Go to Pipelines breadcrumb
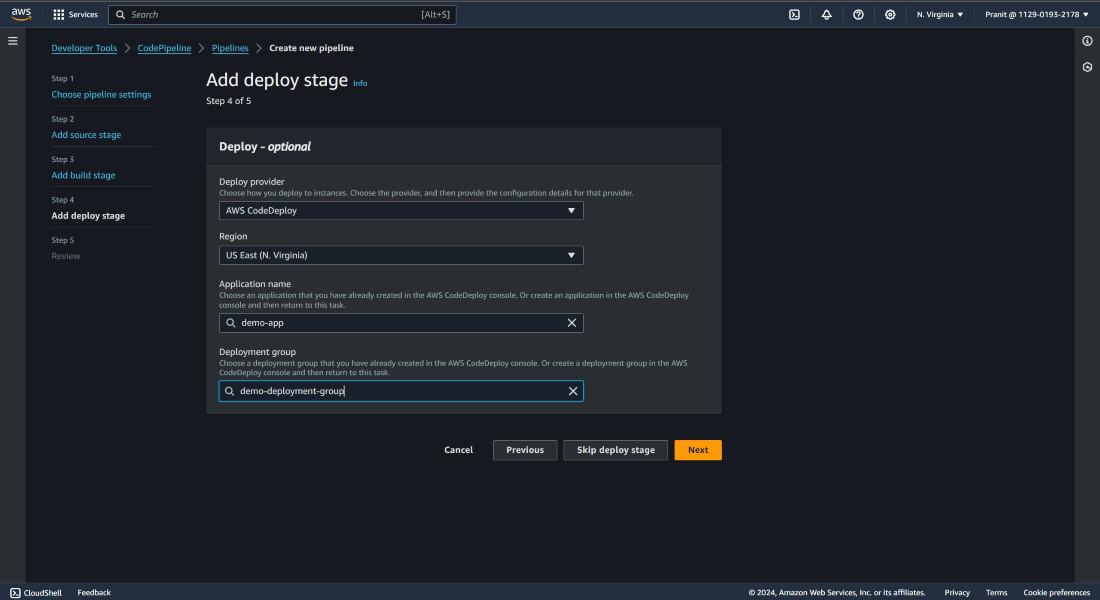 (230, 48)
